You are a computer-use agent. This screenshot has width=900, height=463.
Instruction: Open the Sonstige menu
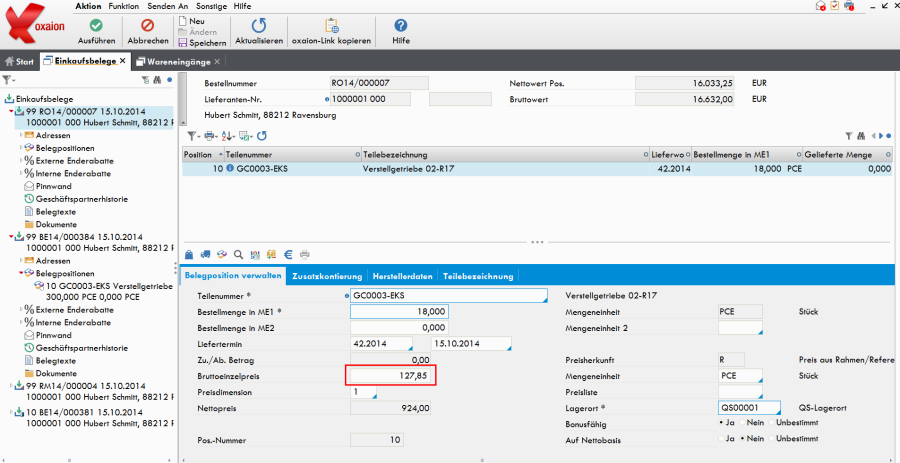211,6
